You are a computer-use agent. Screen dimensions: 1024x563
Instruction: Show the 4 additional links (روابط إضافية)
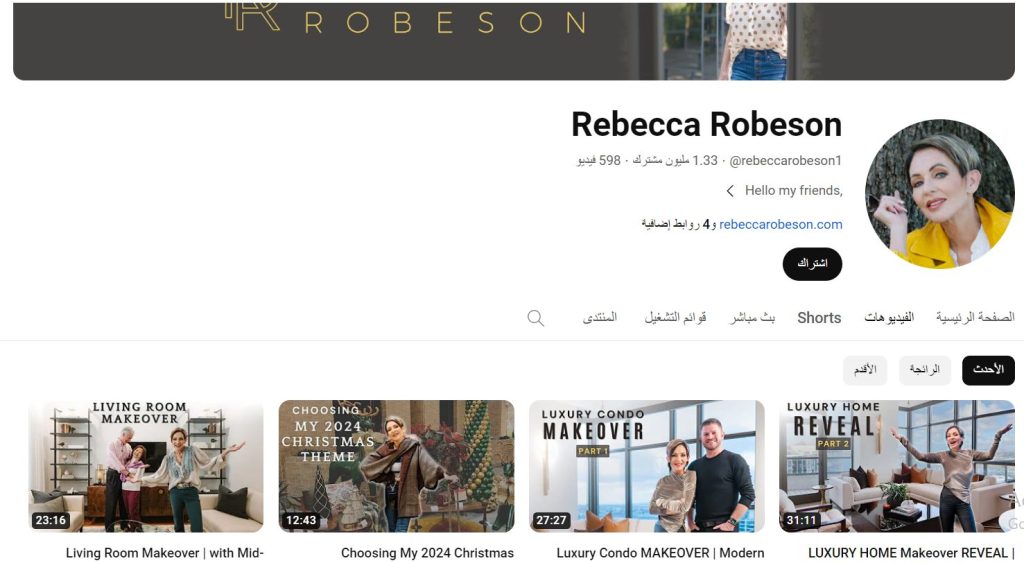point(677,225)
